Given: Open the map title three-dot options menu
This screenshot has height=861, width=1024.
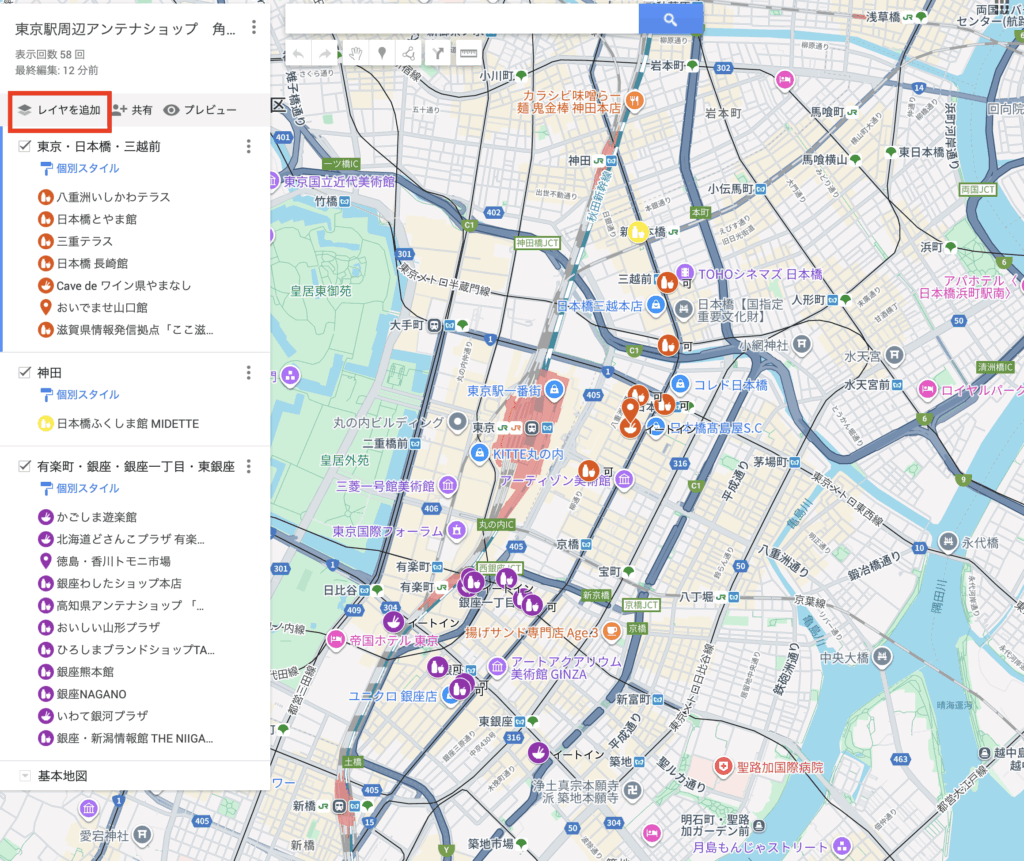Looking at the screenshot, I should (254, 28).
